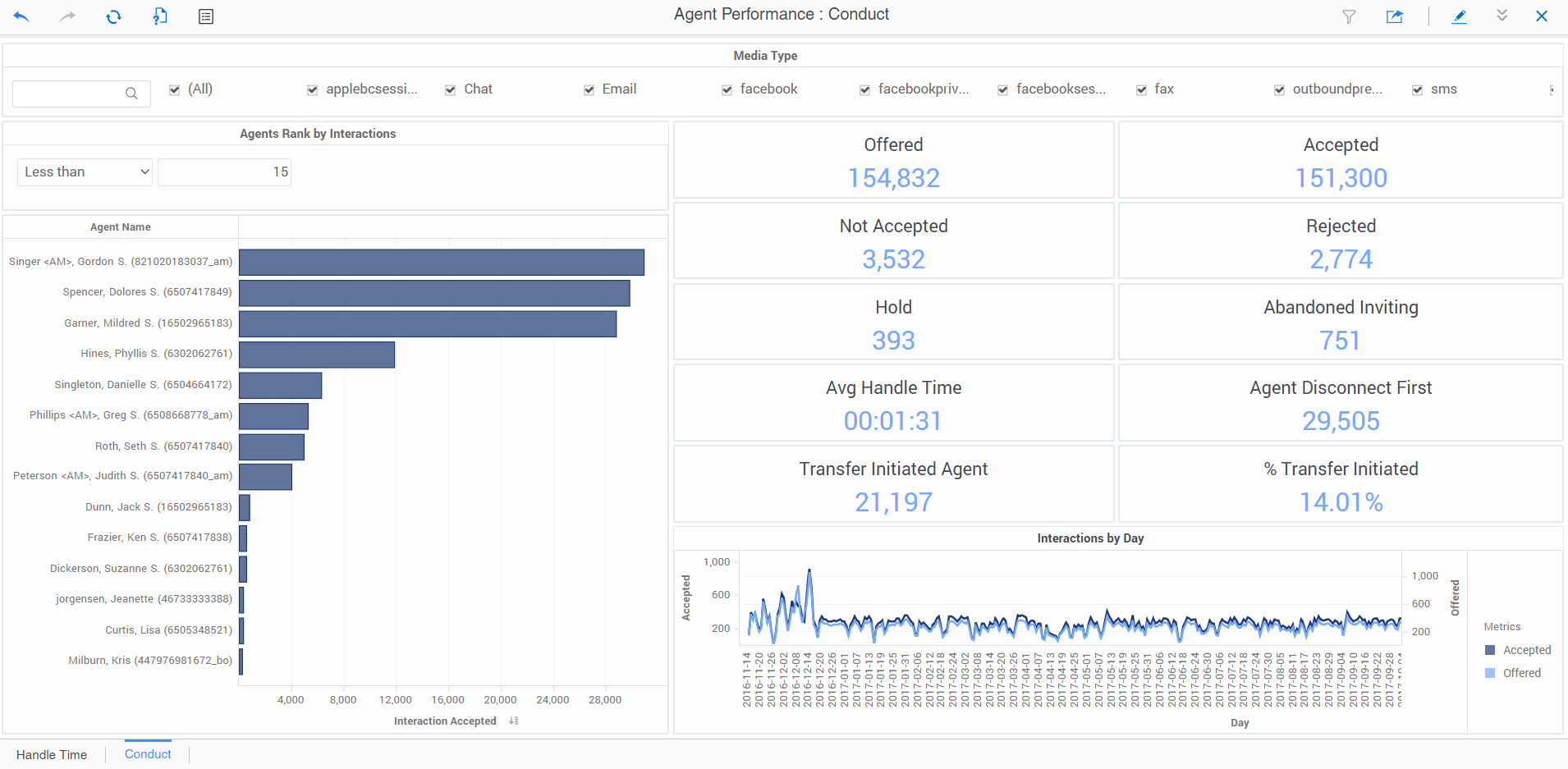Refresh the dashboard data
This screenshot has width=1568, height=769.
114,16
